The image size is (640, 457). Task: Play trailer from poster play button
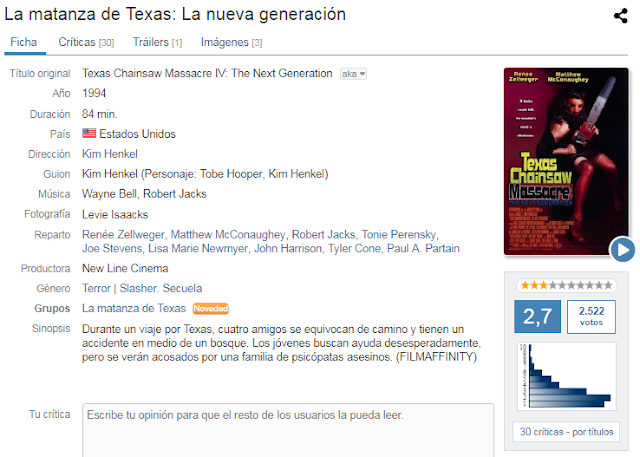point(623,250)
